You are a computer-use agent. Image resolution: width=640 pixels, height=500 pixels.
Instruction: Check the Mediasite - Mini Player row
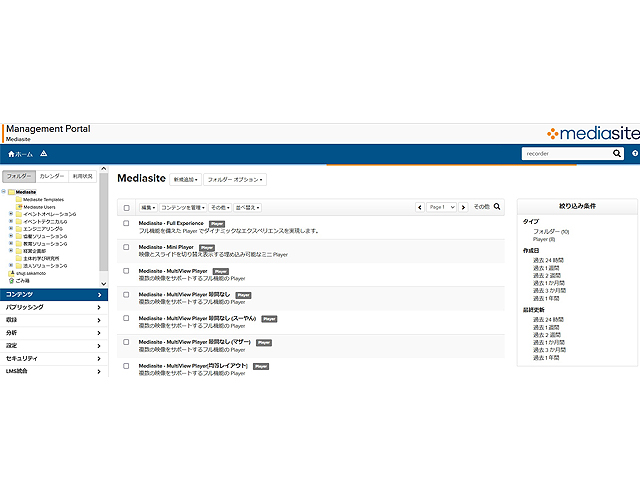pos(126,247)
